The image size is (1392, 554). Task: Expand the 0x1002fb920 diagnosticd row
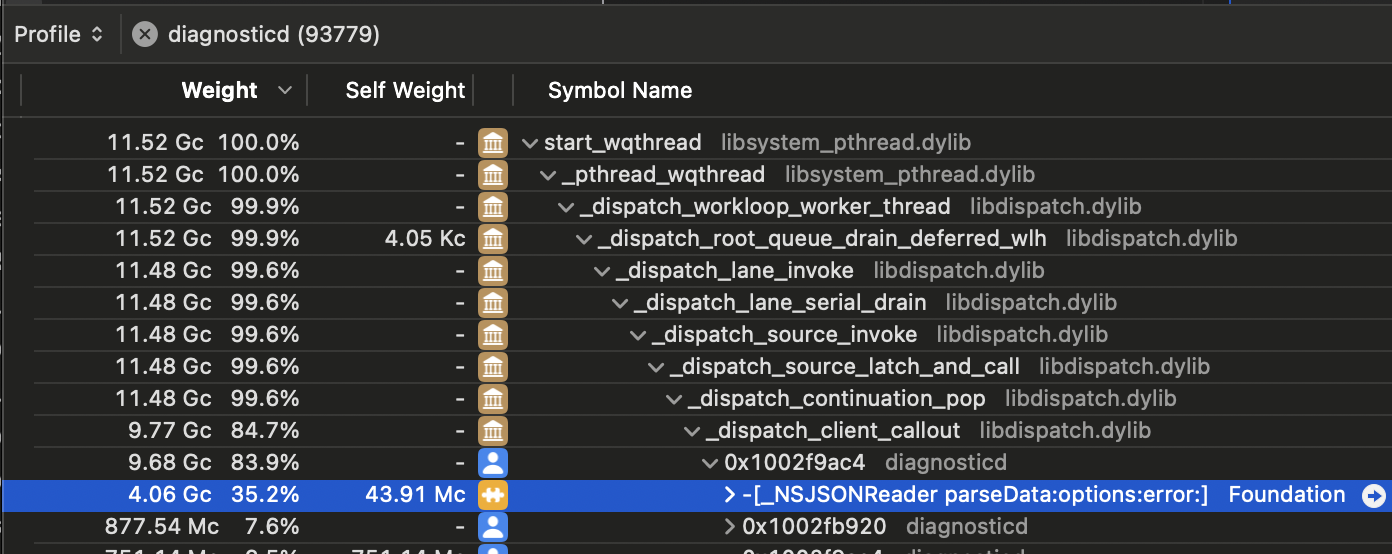[730, 527]
